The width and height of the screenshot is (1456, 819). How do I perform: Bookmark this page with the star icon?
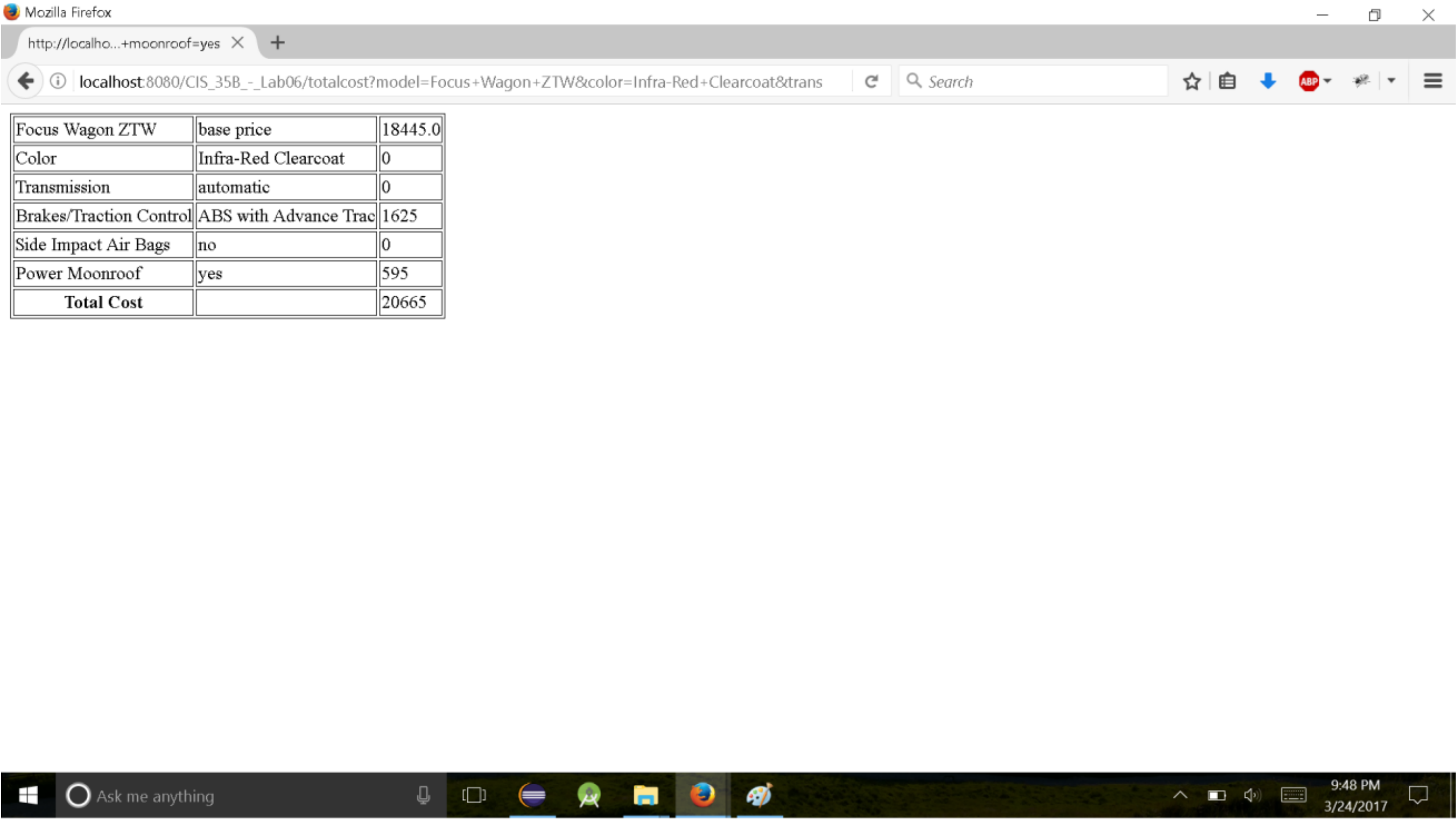tap(1191, 81)
